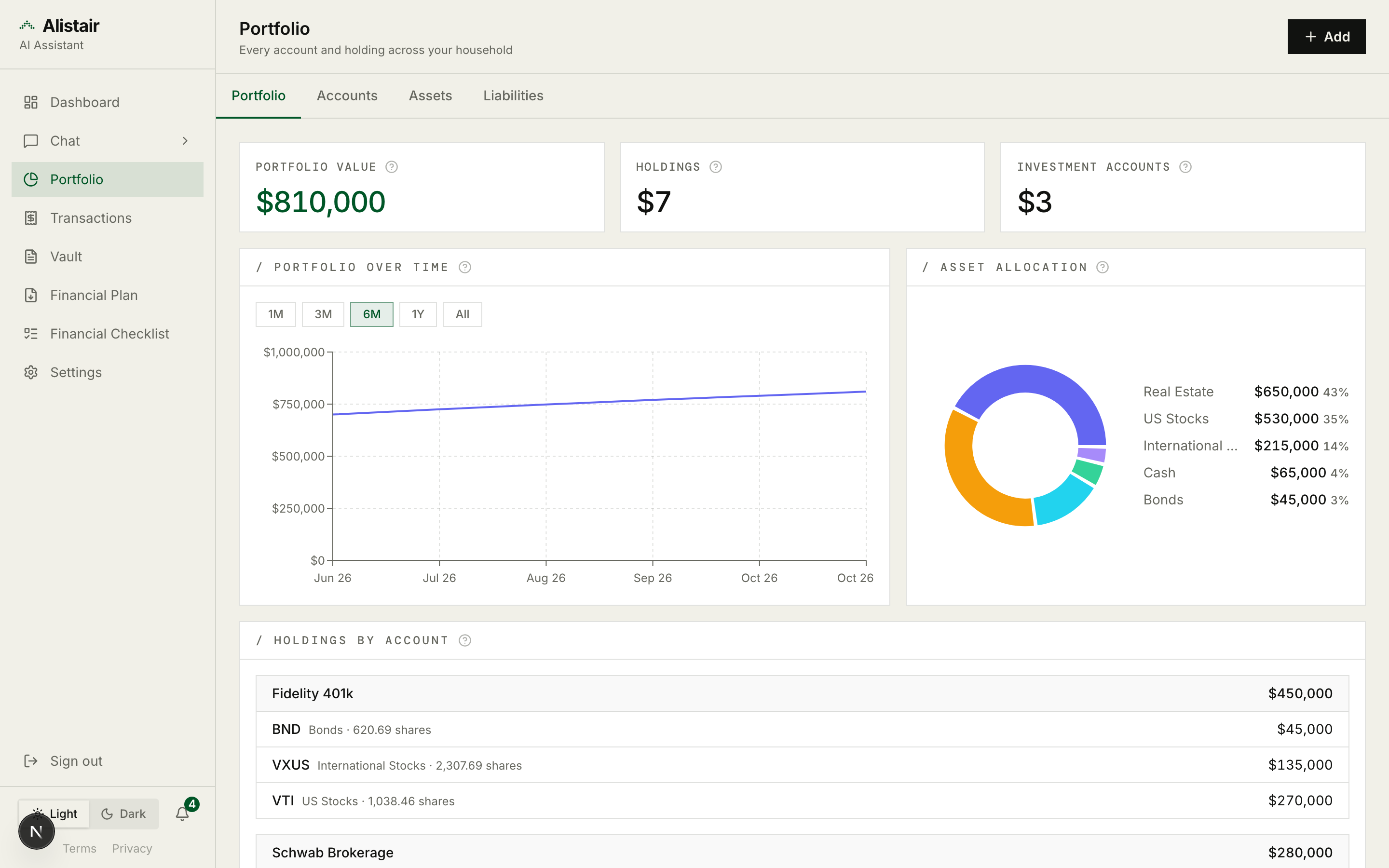Select the All chart range
Image resolution: width=1389 pixels, height=868 pixels.
462,314
